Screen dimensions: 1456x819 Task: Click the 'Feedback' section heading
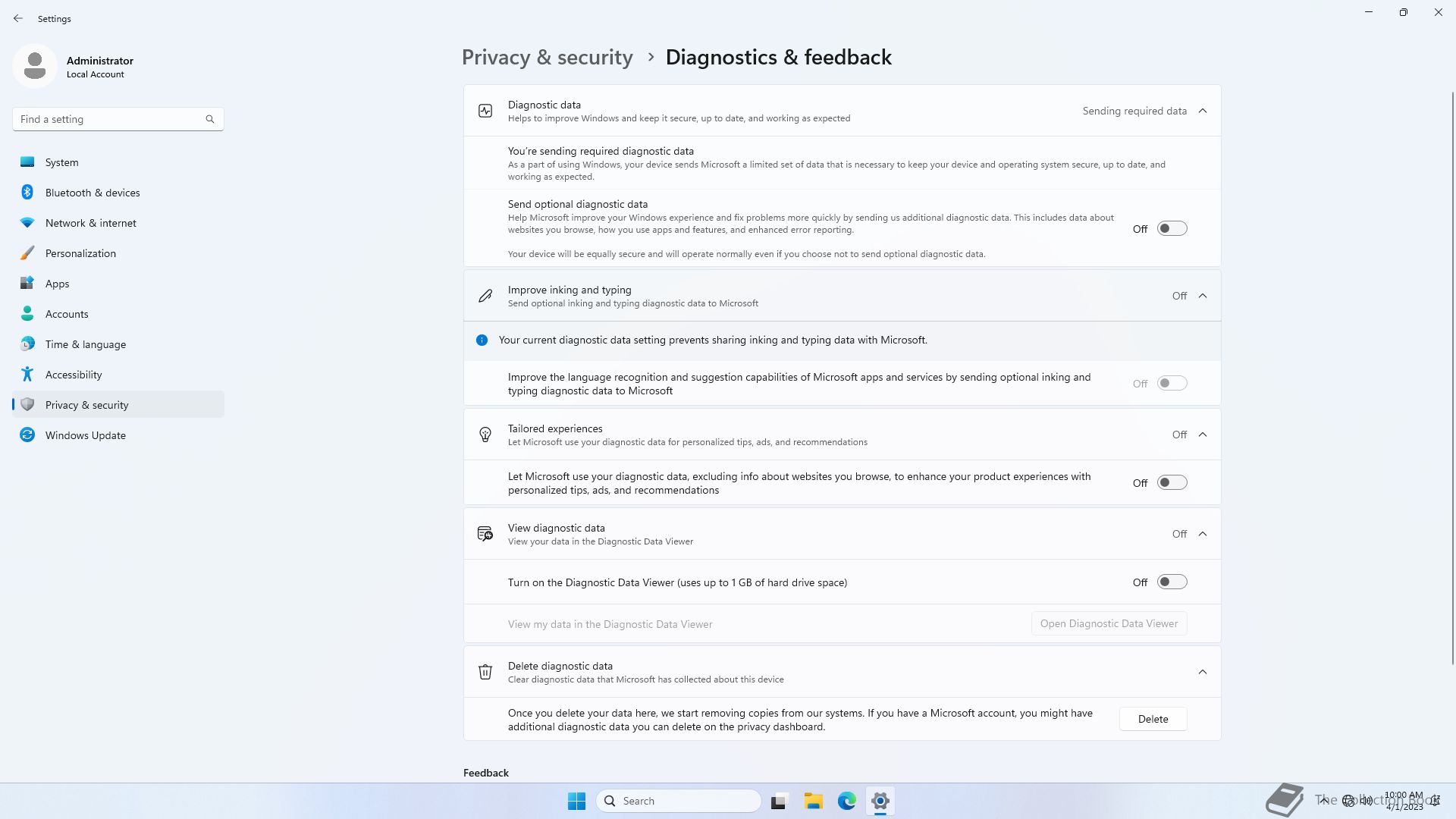point(486,773)
